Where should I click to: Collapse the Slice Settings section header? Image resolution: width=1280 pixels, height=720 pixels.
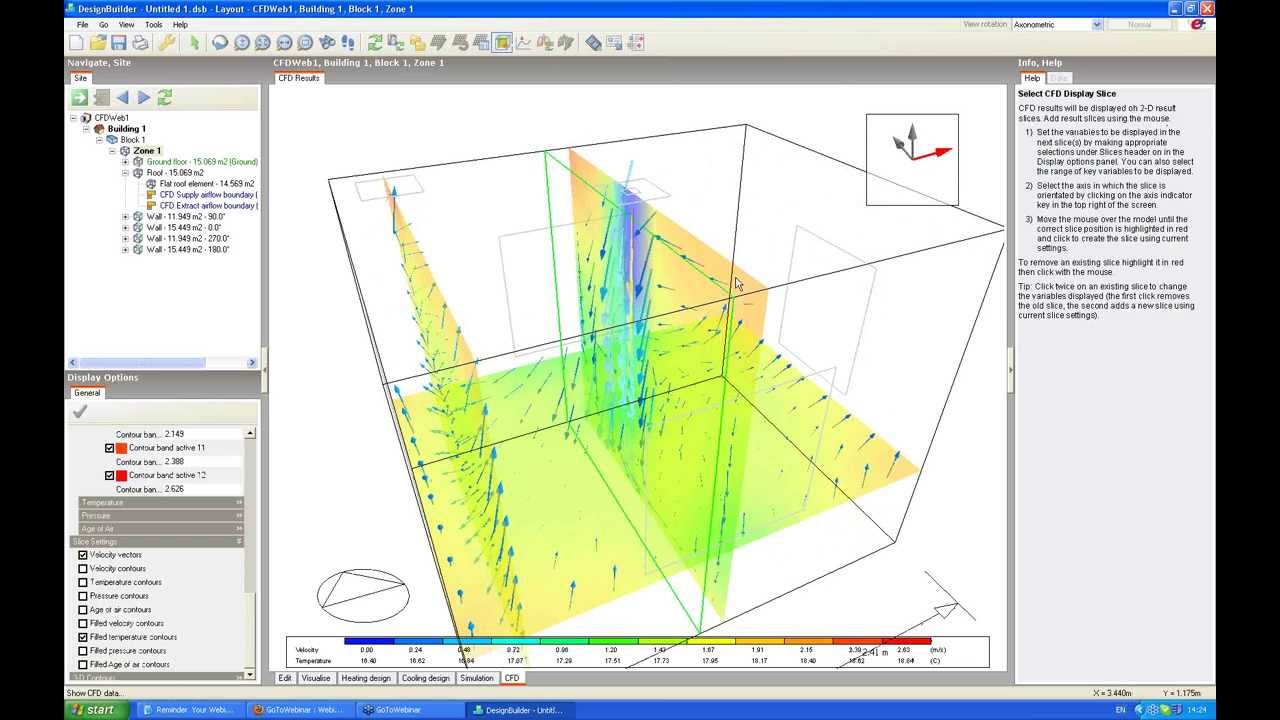(x=157, y=541)
